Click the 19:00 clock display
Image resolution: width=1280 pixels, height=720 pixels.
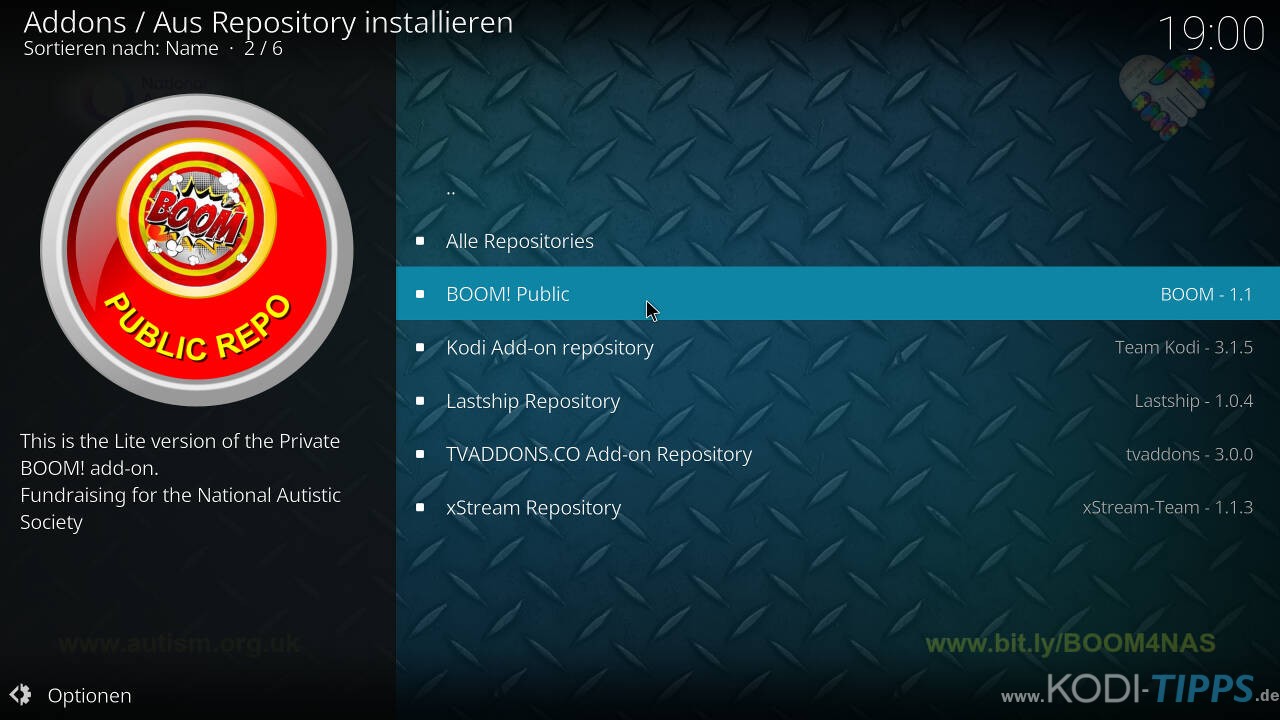[x=1210, y=33]
